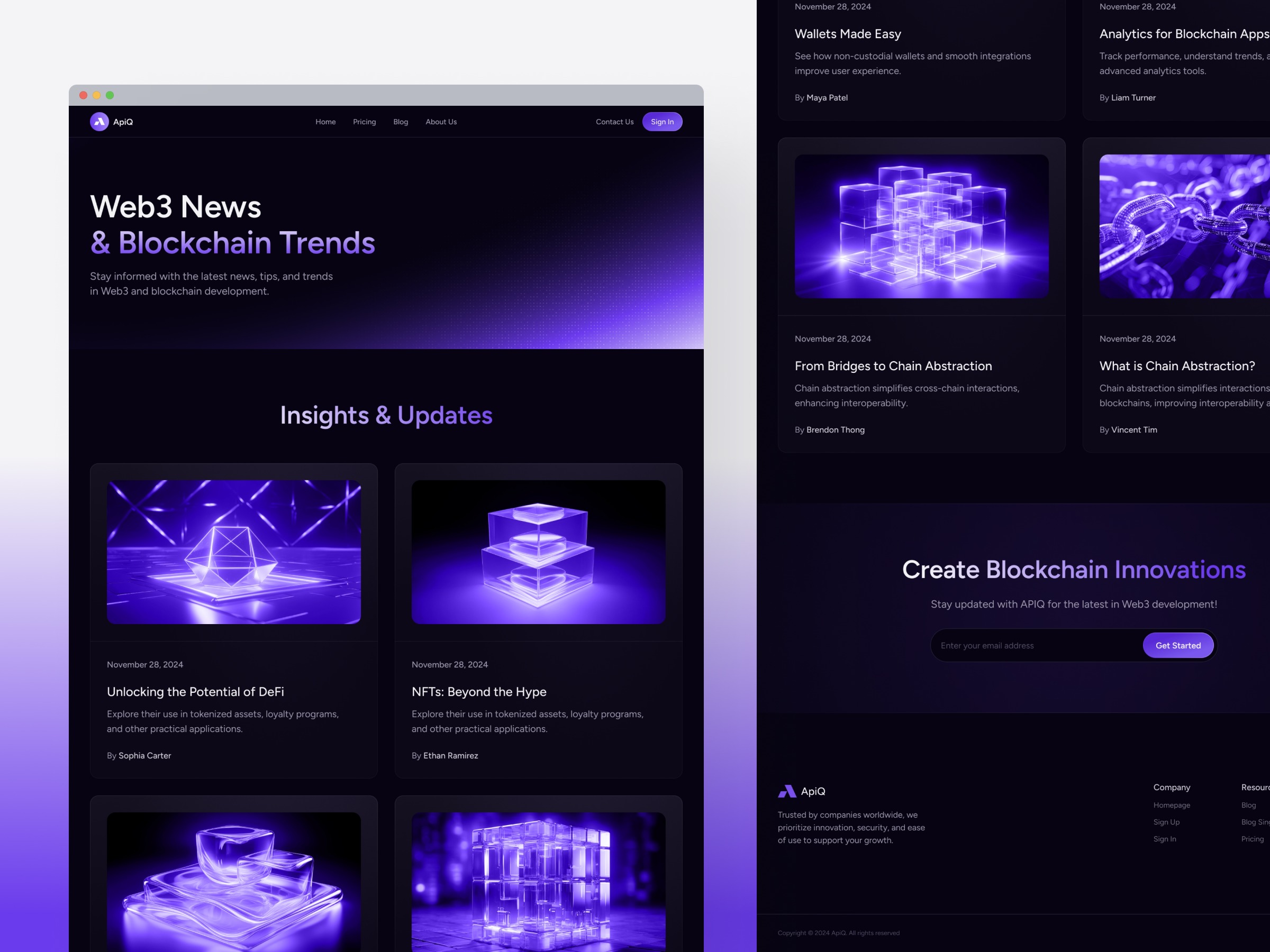
Task: Open the About Us page
Action: (x=440, y=122)
